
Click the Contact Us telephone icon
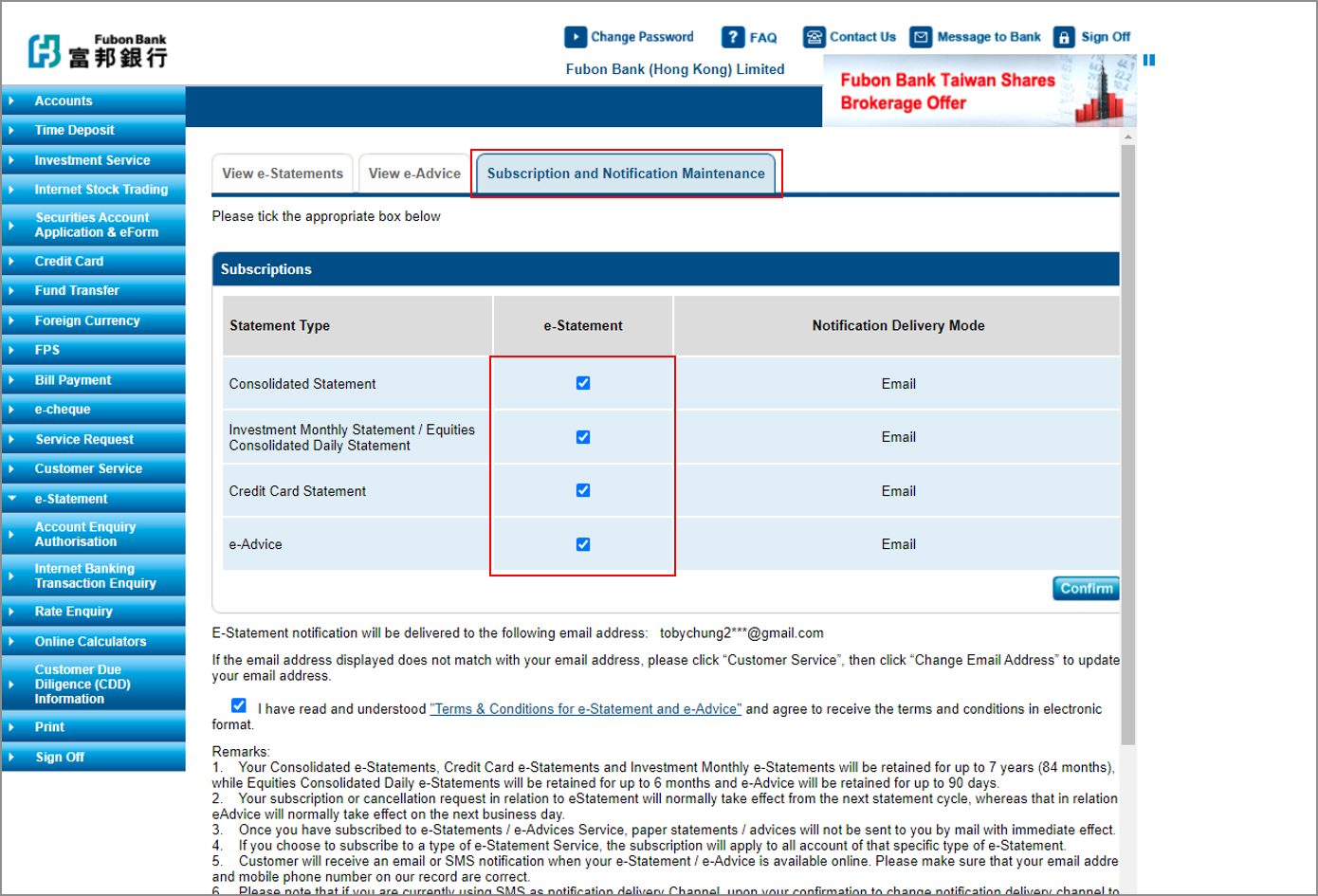tap(815, 37)
